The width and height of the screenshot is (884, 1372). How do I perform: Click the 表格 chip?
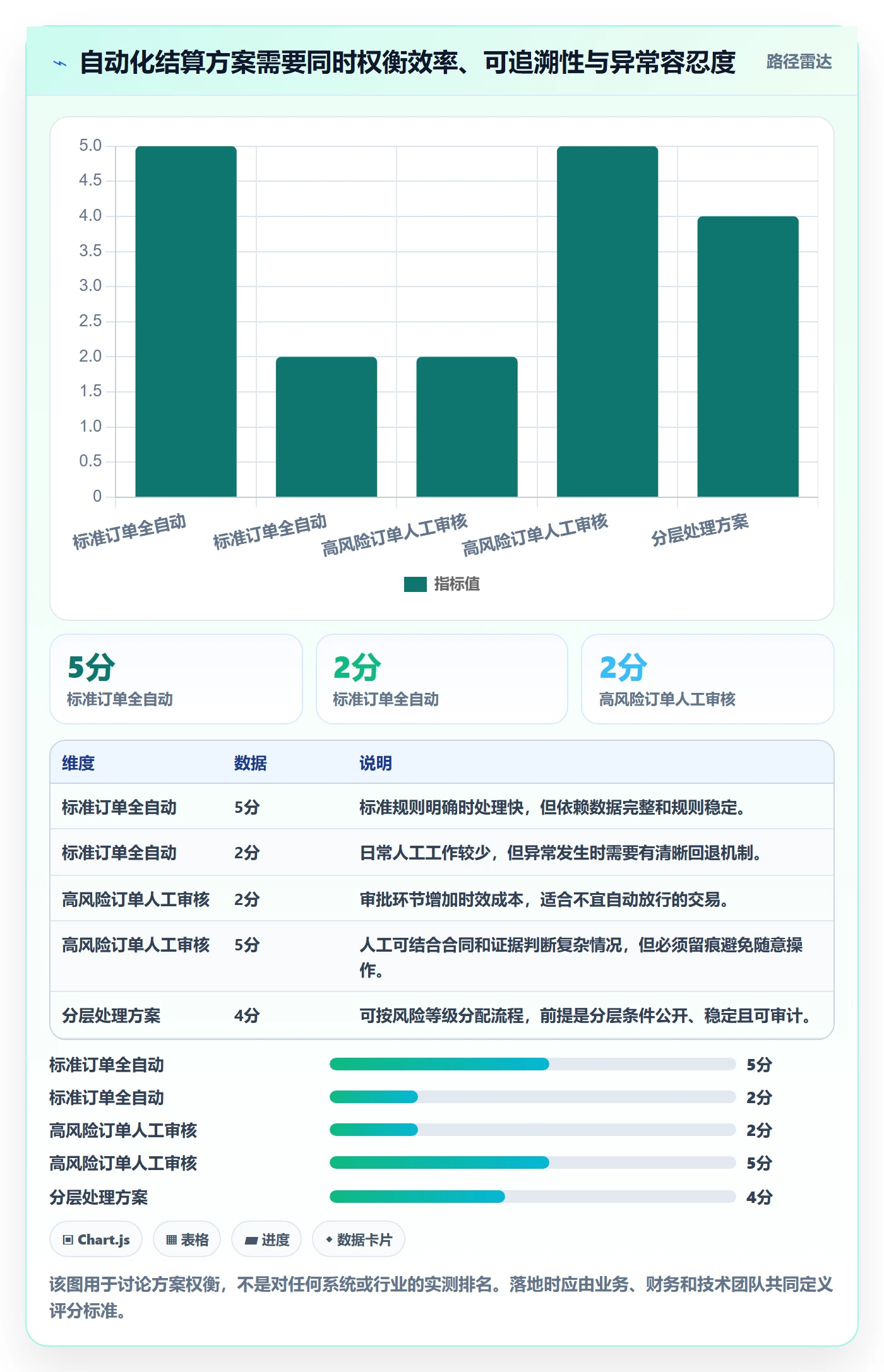pyautogui.click(x=187, y=1239)
